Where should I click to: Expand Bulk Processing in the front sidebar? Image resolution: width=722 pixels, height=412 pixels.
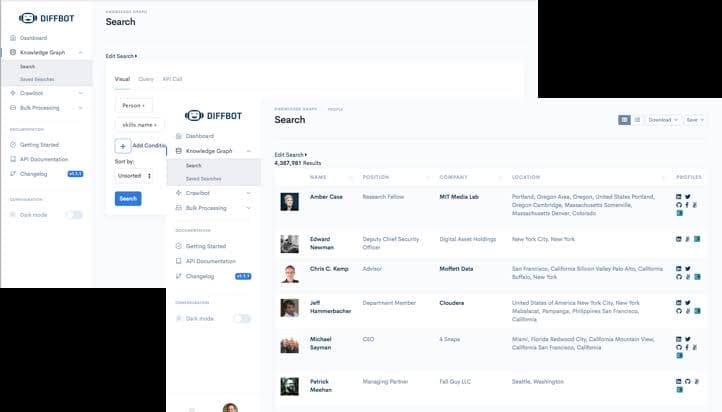pyautogui.click(x=214, y=208)
